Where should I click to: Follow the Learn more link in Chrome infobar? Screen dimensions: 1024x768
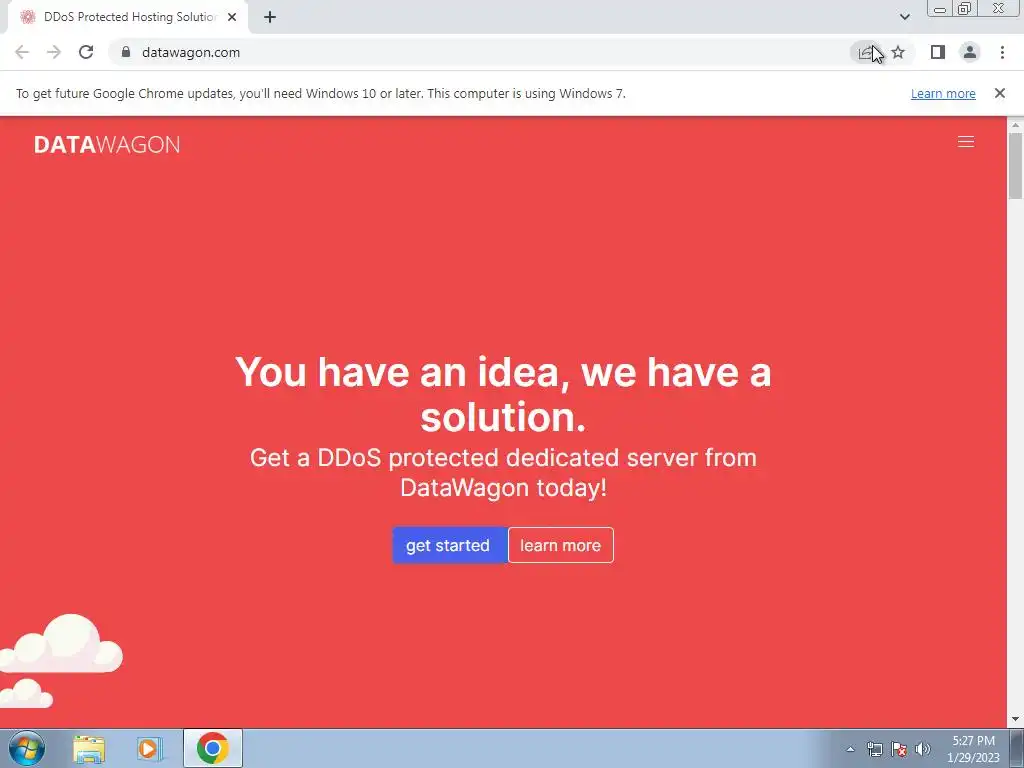tap(943, 93)
